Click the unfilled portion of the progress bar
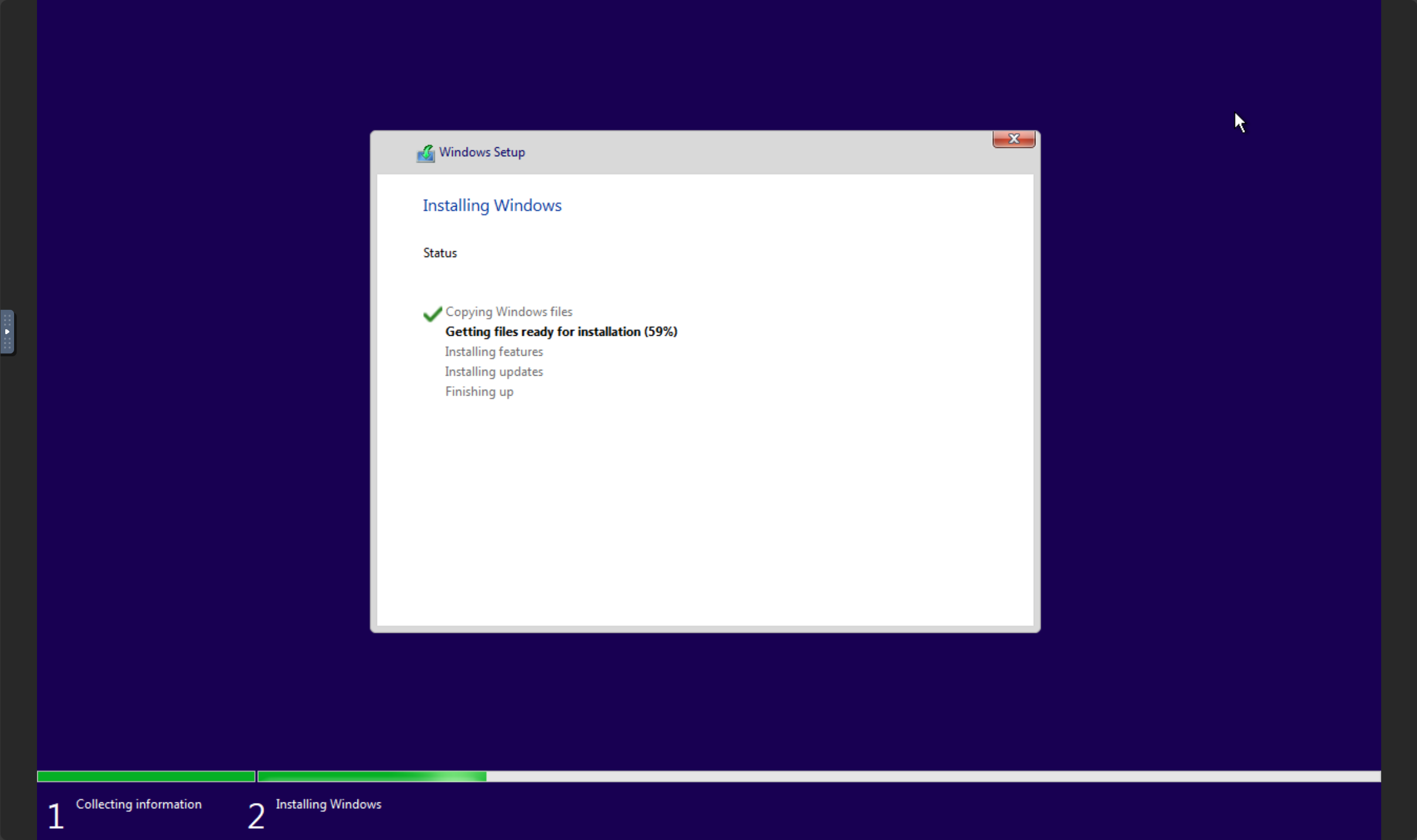Viewport: 1417px width, 840px height. click(933, 776)
